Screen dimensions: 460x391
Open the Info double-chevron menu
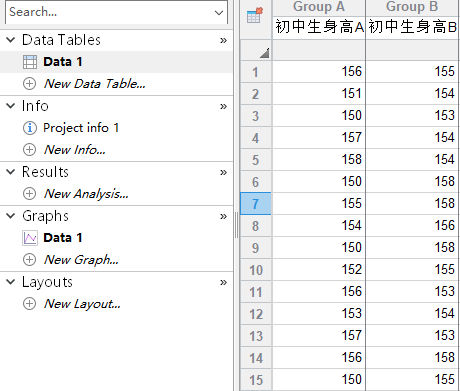point(223,107)
